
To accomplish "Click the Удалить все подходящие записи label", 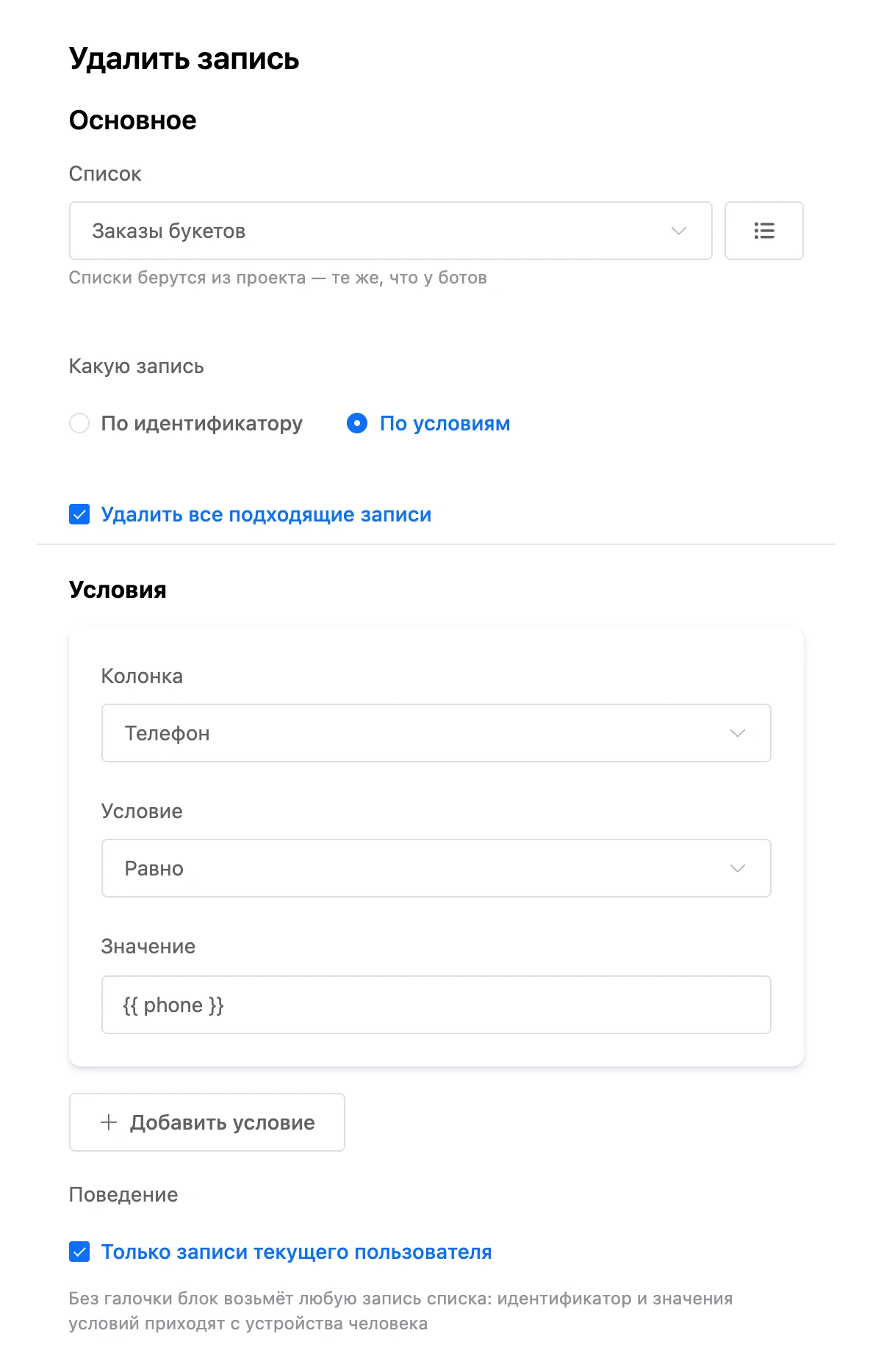I will [266, 515].
